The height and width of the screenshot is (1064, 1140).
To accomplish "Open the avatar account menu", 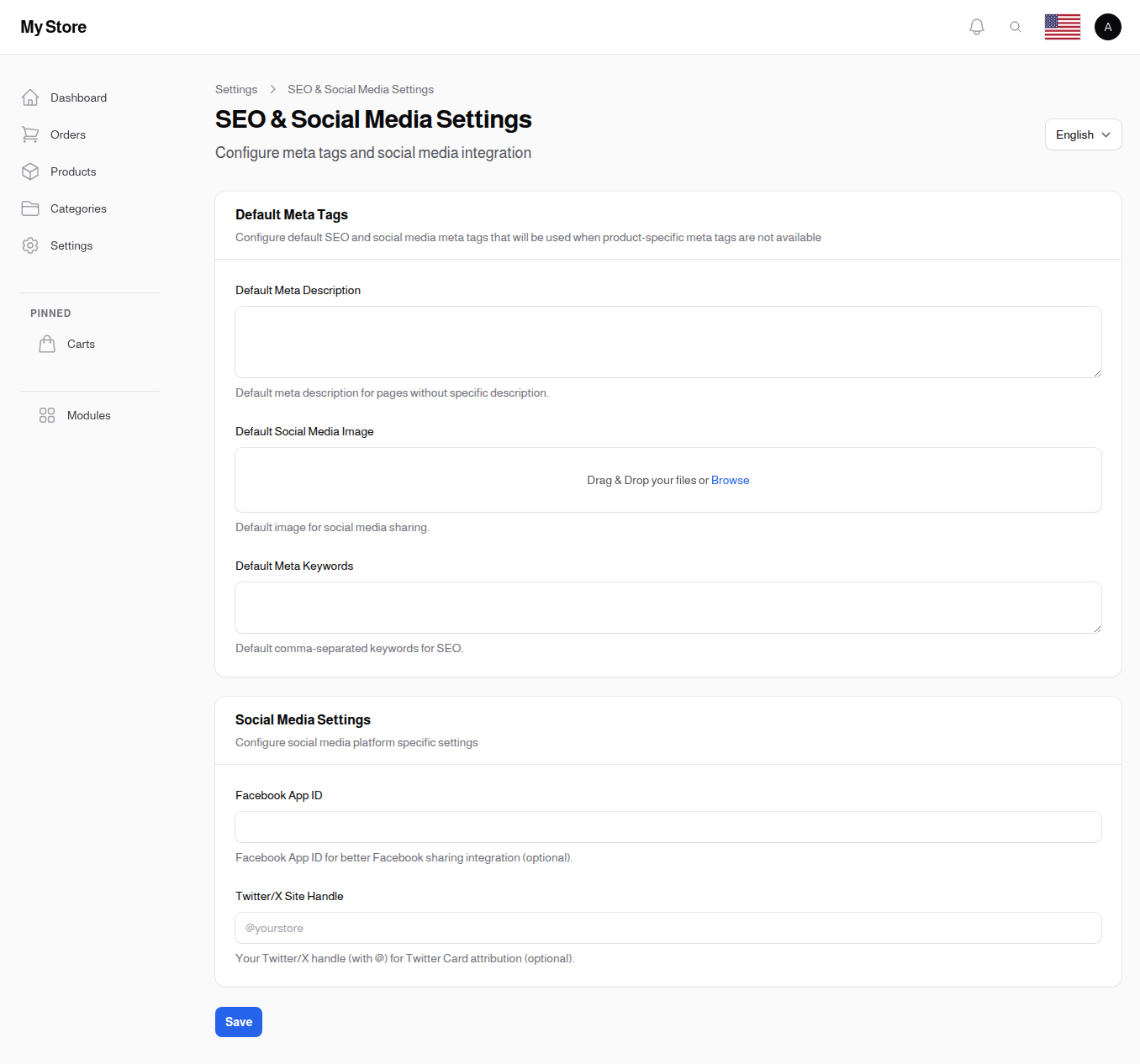I will pos(1107,26).
